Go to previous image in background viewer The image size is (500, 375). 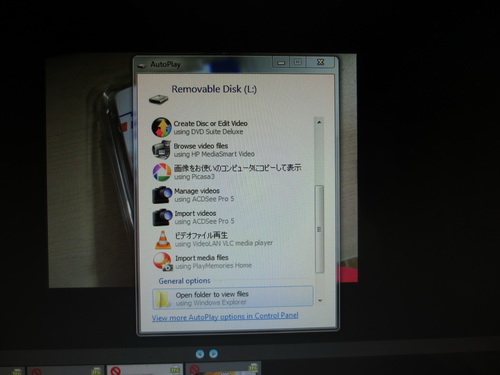pos(200,354)
